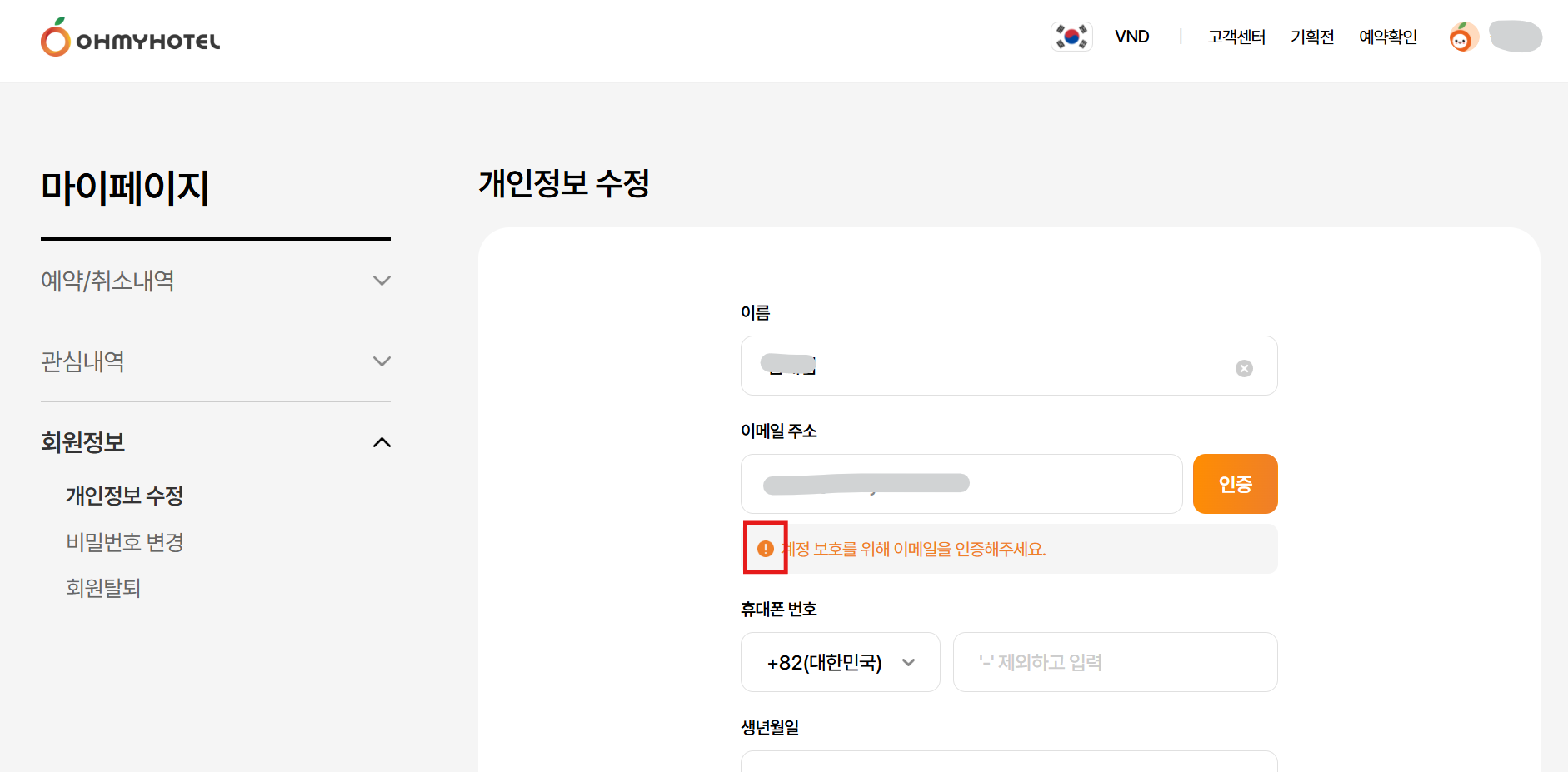1568x772 pixels.
Task: Expand the 예약/취소내역 section
Action: pyautogui.click(x=382, y=281)
